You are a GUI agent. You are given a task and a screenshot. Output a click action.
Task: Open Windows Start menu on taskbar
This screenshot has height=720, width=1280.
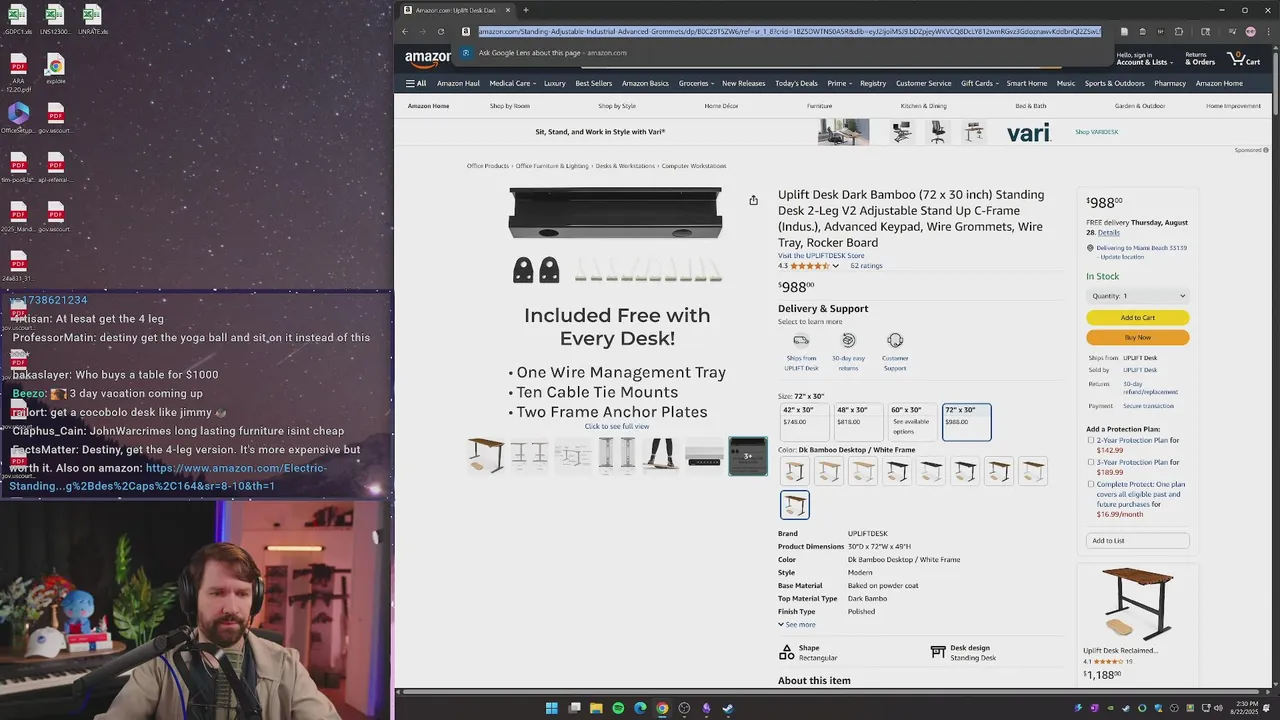[551, 708]
